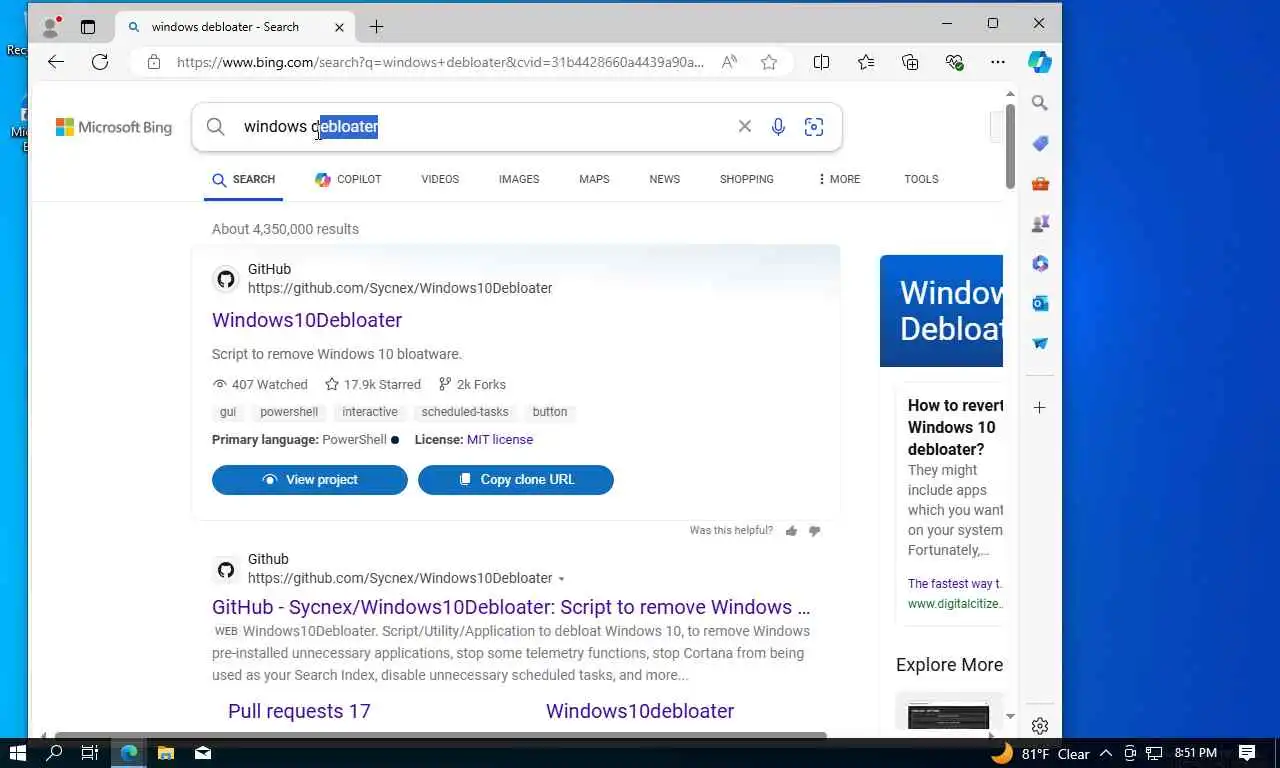Open the Collections icon in toolbar
Image resolution: width=1280 pixels, height=768 pixels.
pos(910,62)
